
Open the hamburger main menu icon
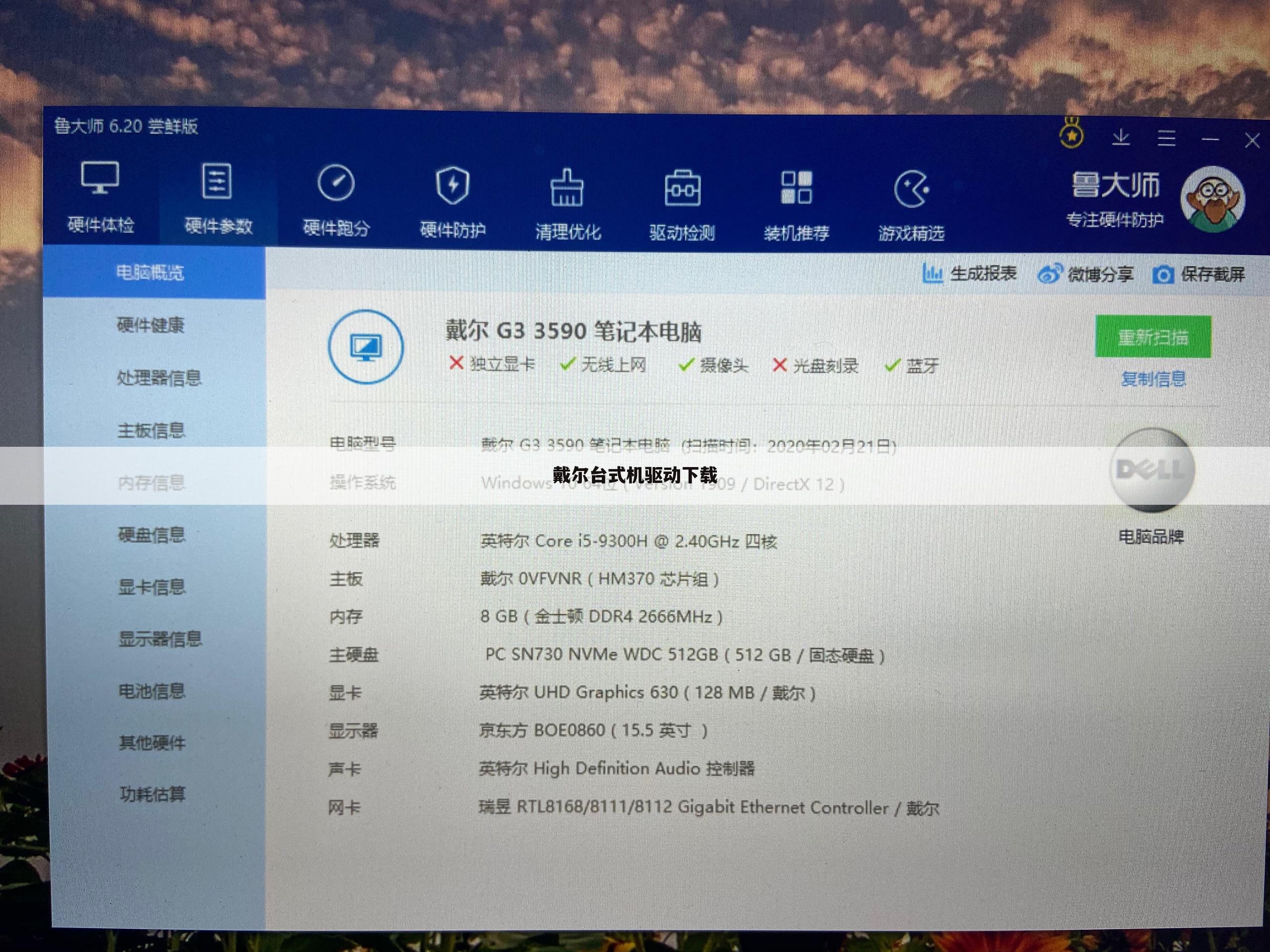pyautogui.click(x=1166, y=138)
